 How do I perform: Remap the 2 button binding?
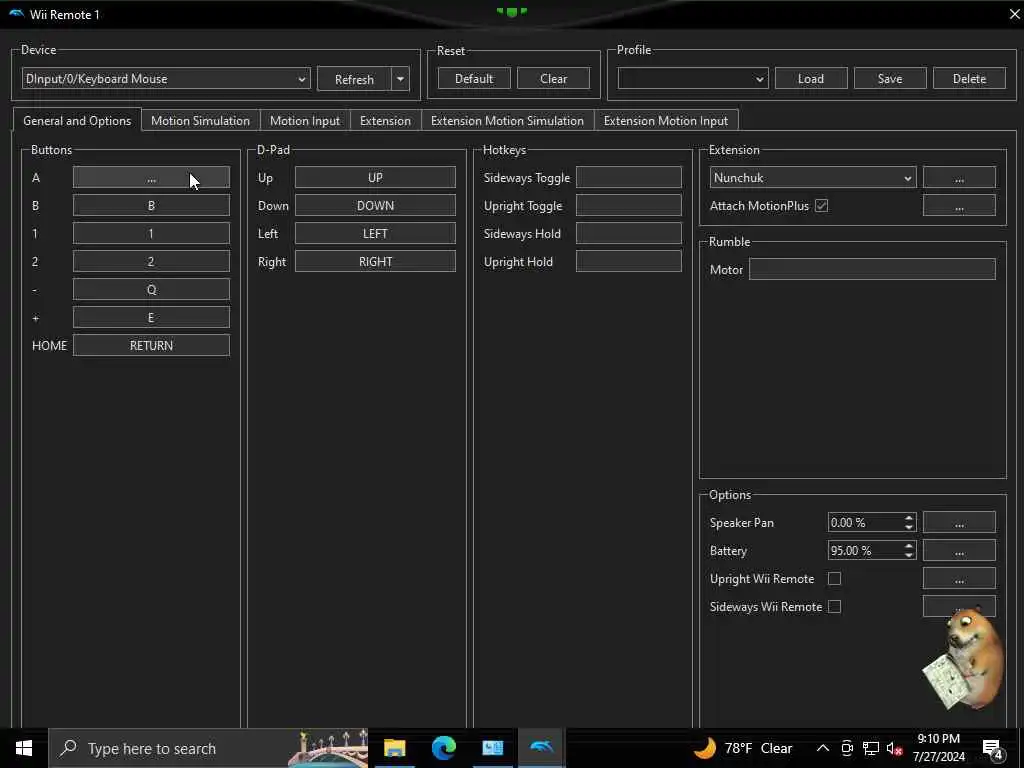pos(152,262)
